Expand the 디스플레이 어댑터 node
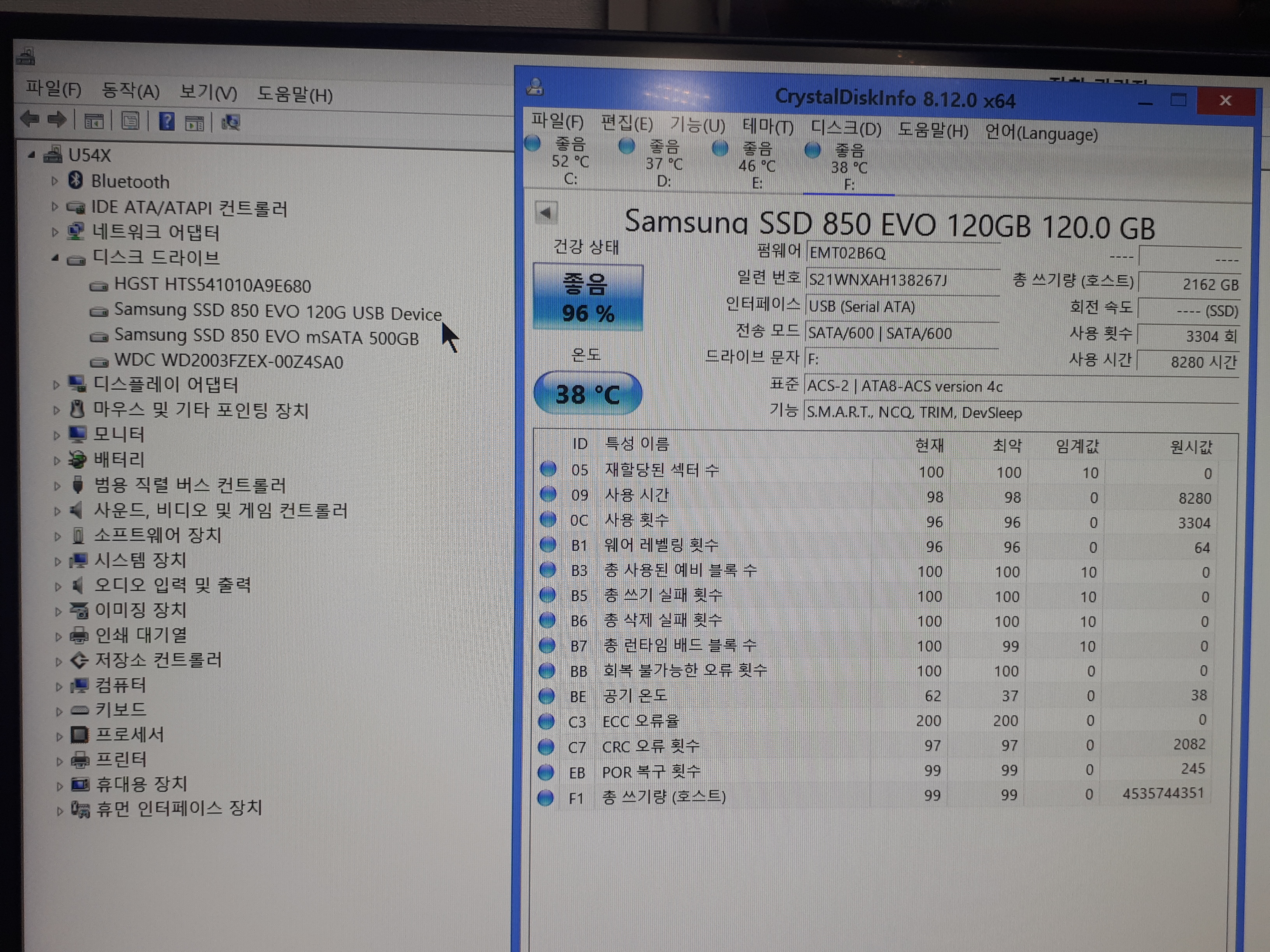Screen dimensions: 1270x952 (56, 385)
